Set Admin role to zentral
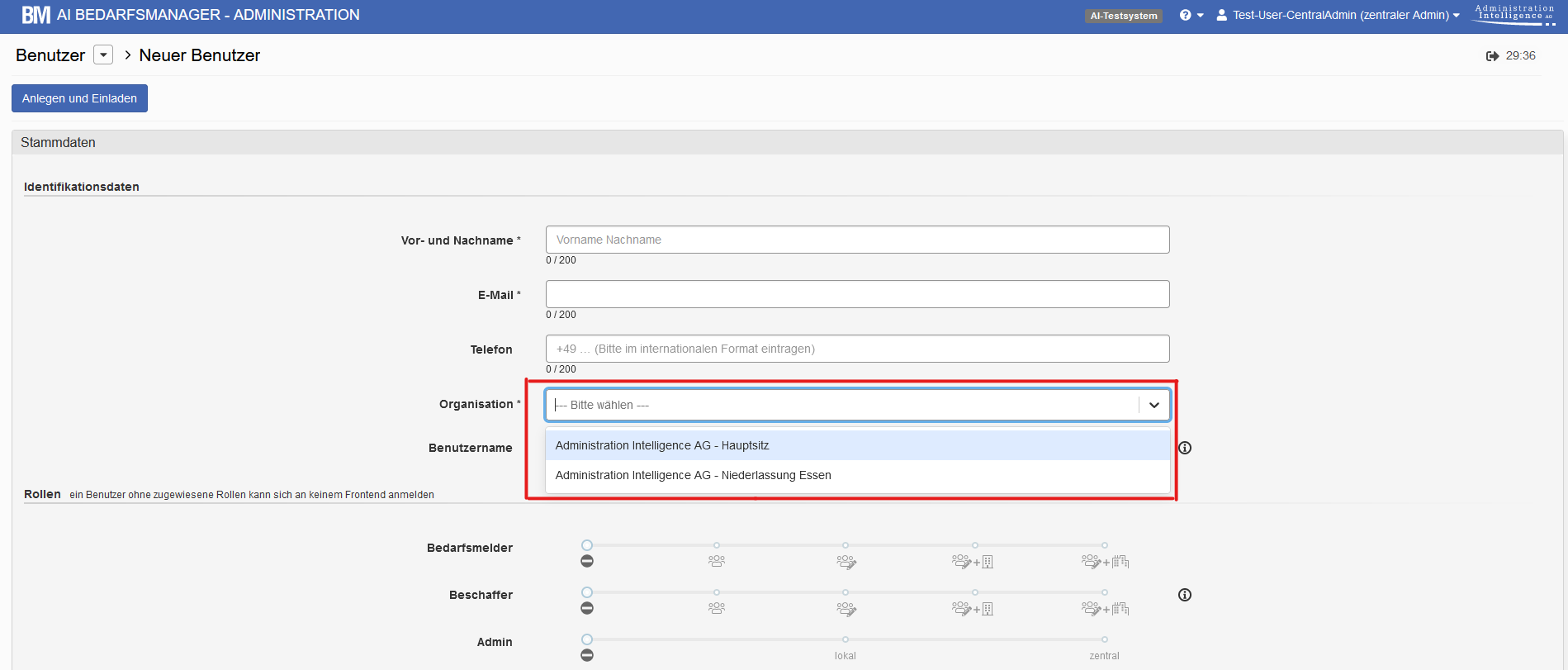Viewport: 1568px width, 670px height. point(1104,640)
